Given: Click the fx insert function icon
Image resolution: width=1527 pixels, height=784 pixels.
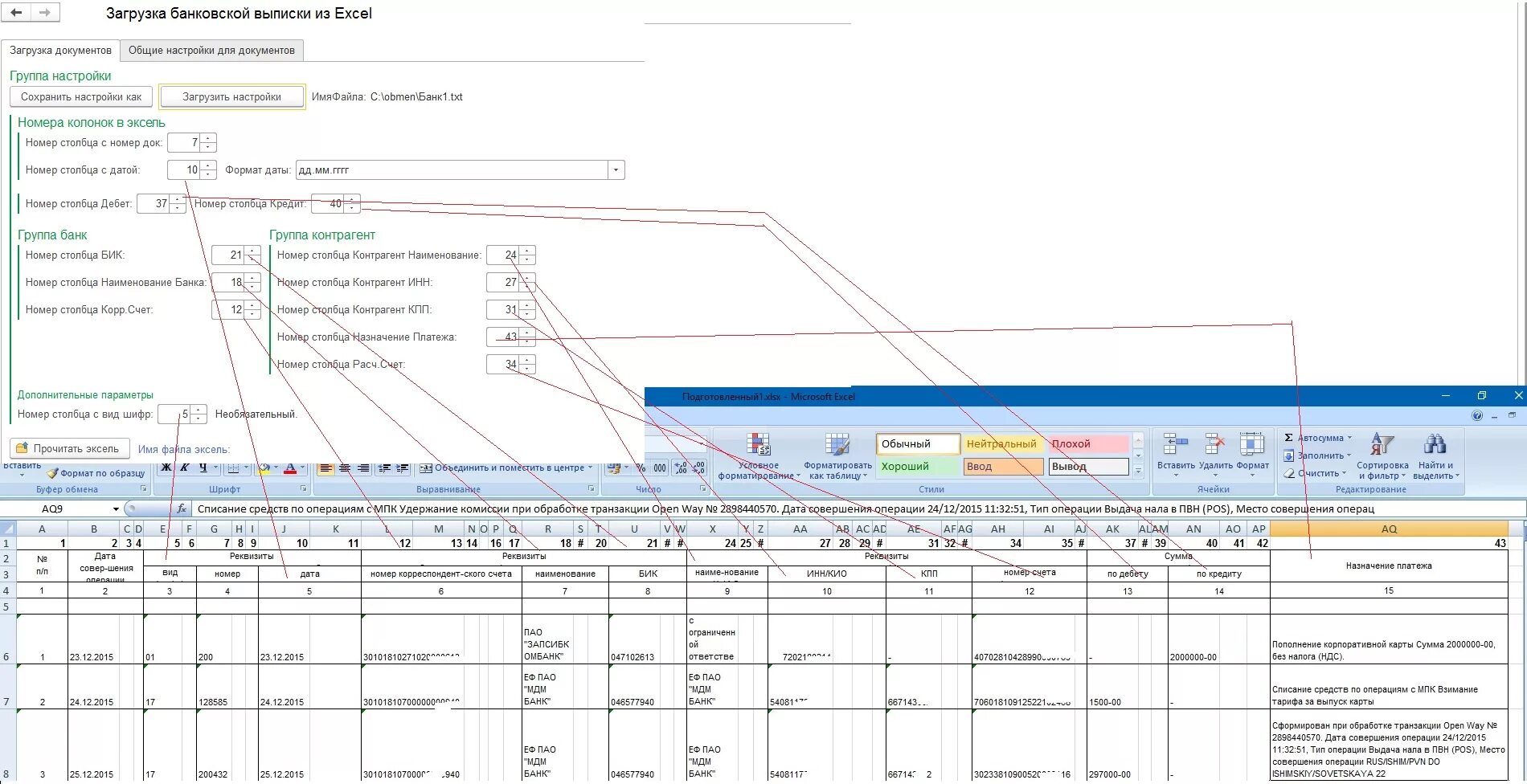Looking at the screenshot, I should click(182, 508).
